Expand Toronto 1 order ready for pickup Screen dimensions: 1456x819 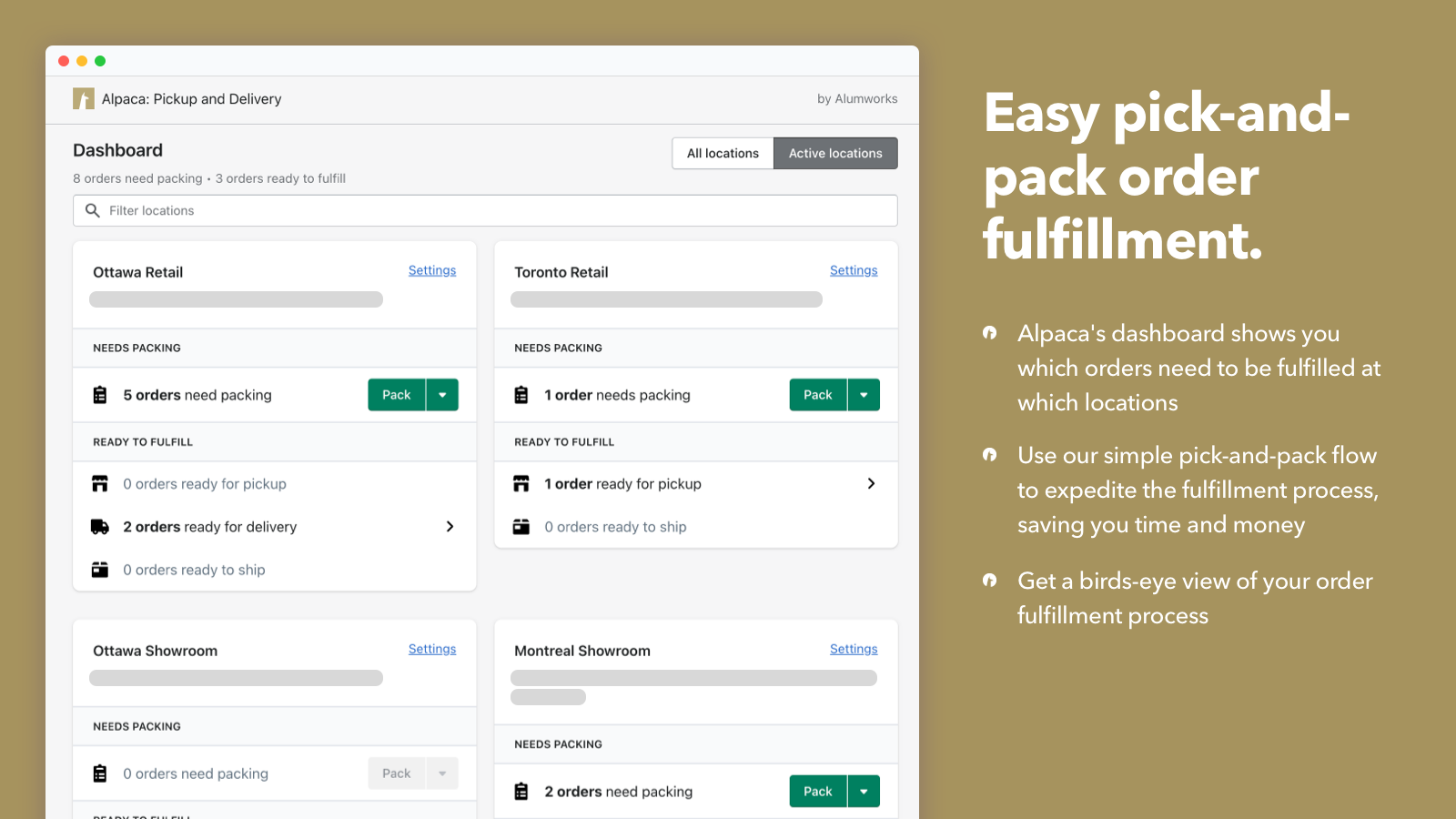[x=871, y=484]
